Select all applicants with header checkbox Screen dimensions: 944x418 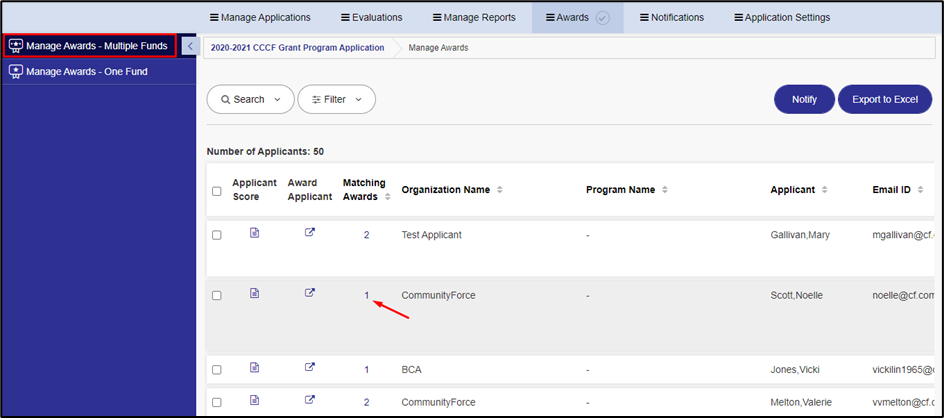[217, 192]
